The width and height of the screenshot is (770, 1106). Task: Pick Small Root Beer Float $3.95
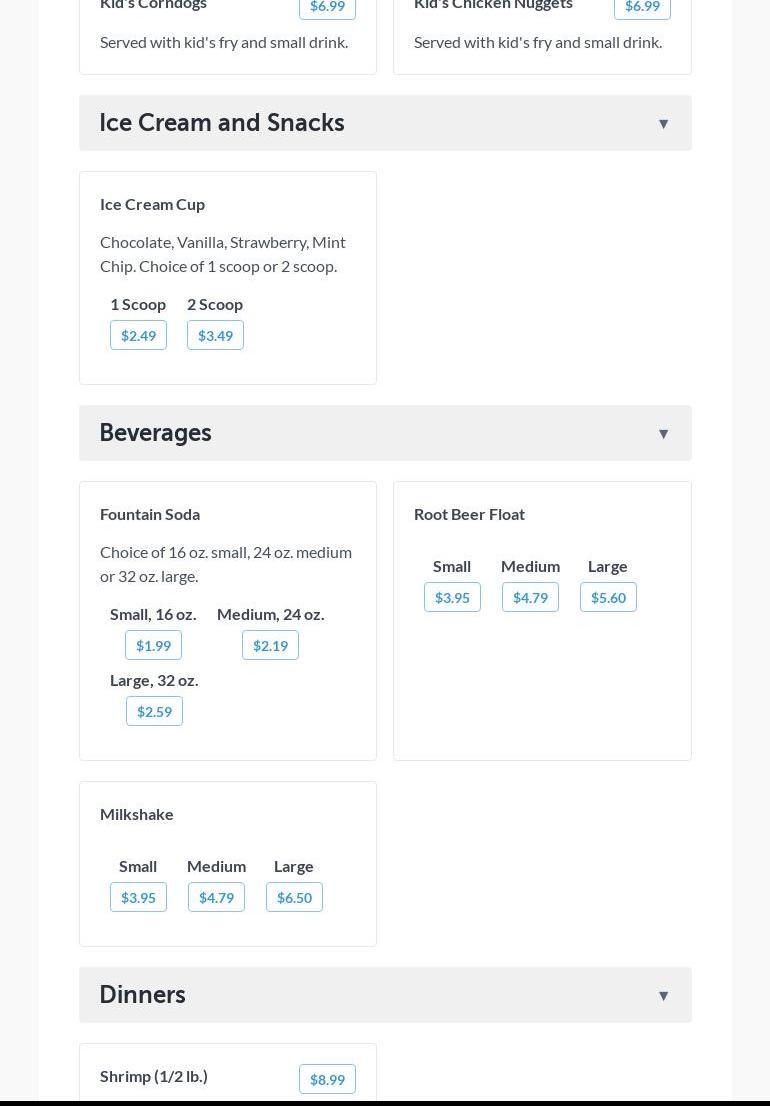[x=452, y=597]
